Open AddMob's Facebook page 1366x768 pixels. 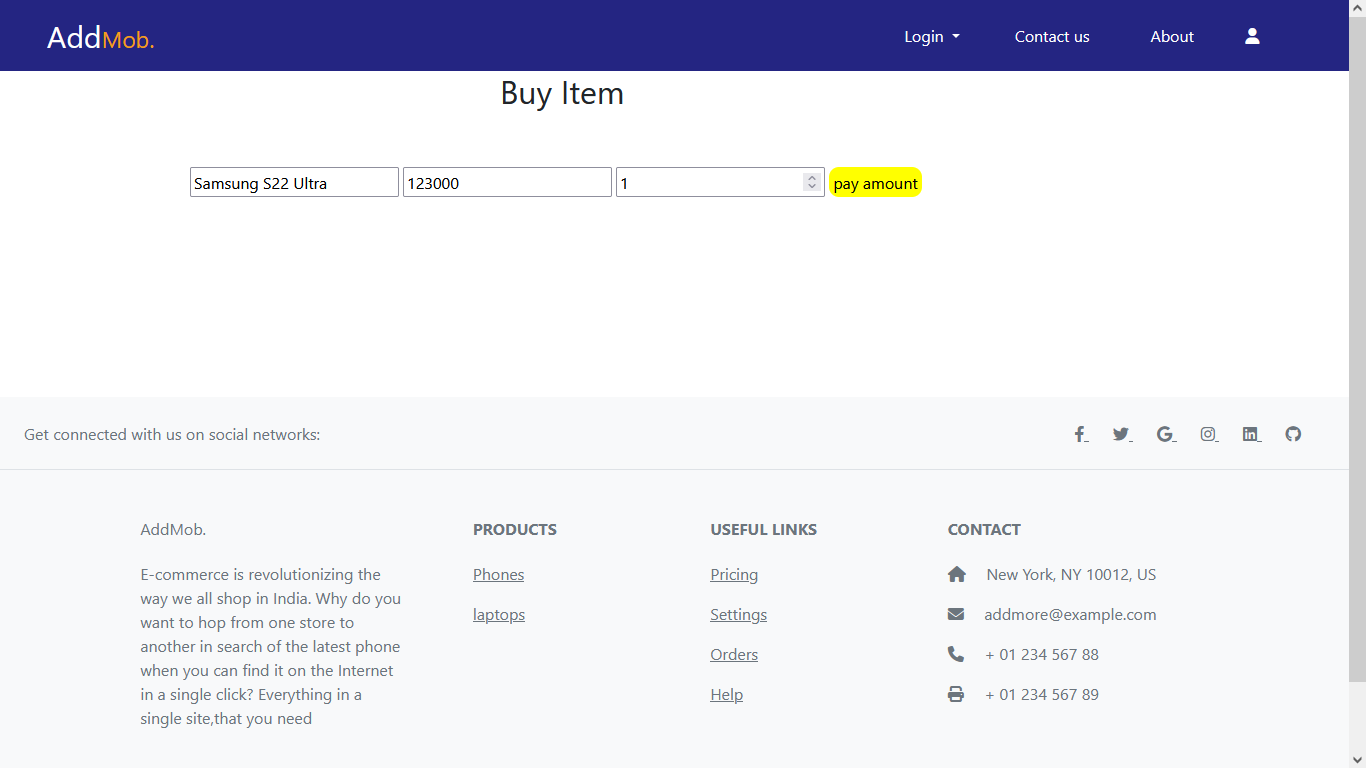click(x=1080, y=434)
